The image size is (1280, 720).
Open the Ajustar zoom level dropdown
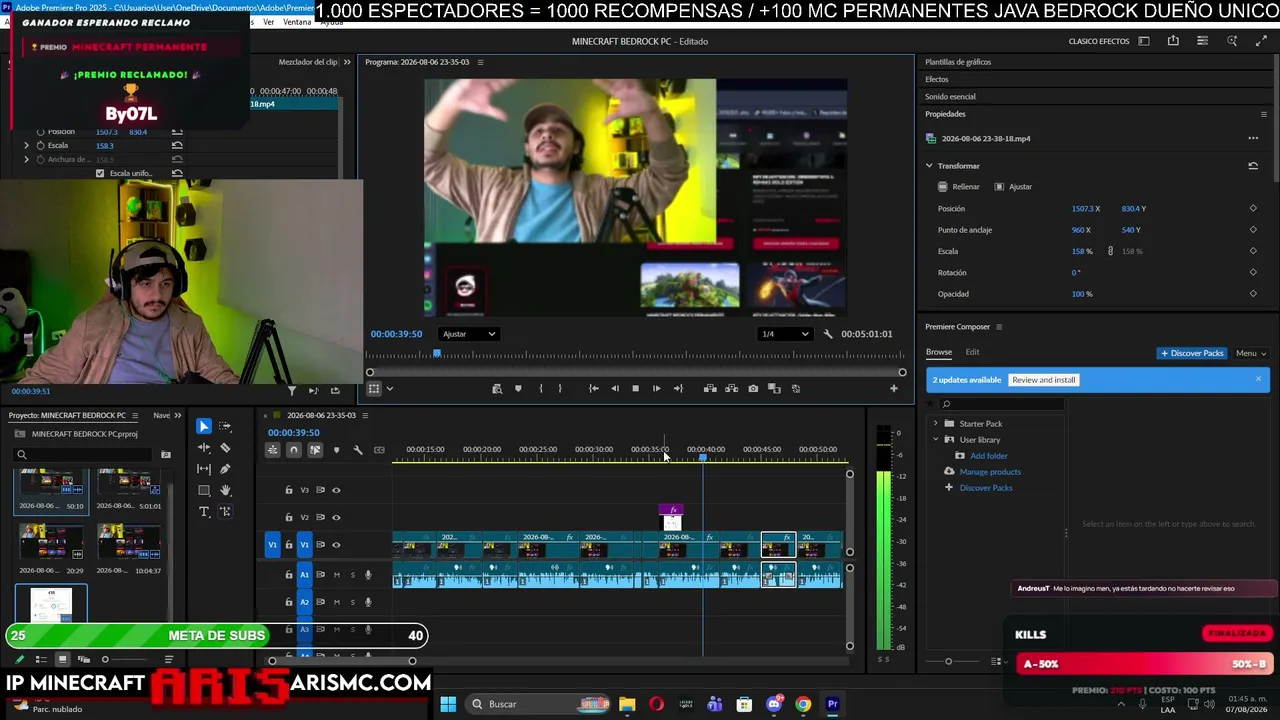coord(468,334)
